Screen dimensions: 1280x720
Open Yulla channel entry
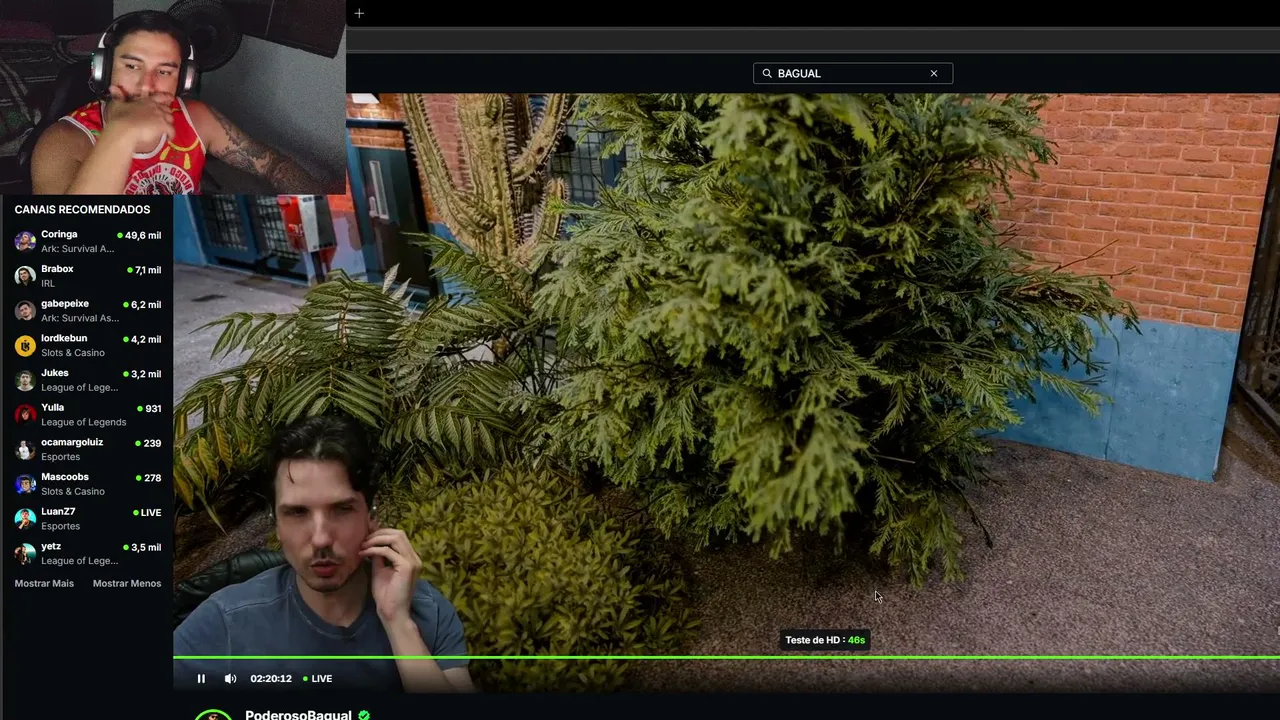87,414
